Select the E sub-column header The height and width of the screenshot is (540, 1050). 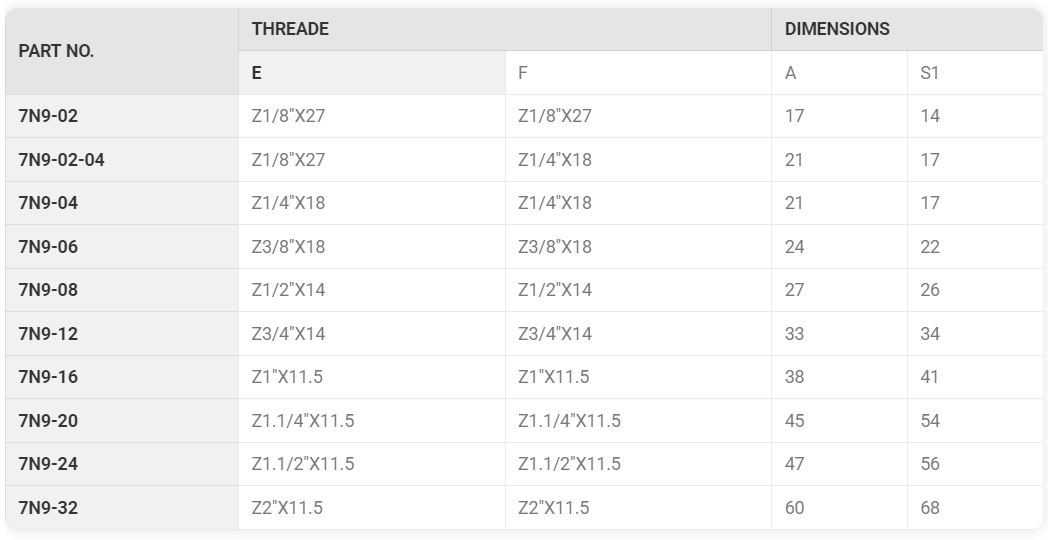point(372,72)
